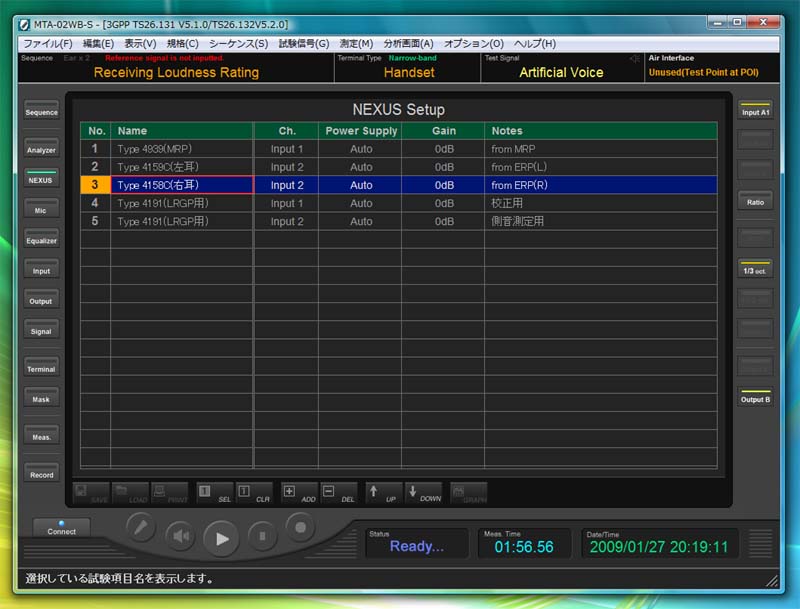Open the ファイル(F) menu

pos(48,44)
